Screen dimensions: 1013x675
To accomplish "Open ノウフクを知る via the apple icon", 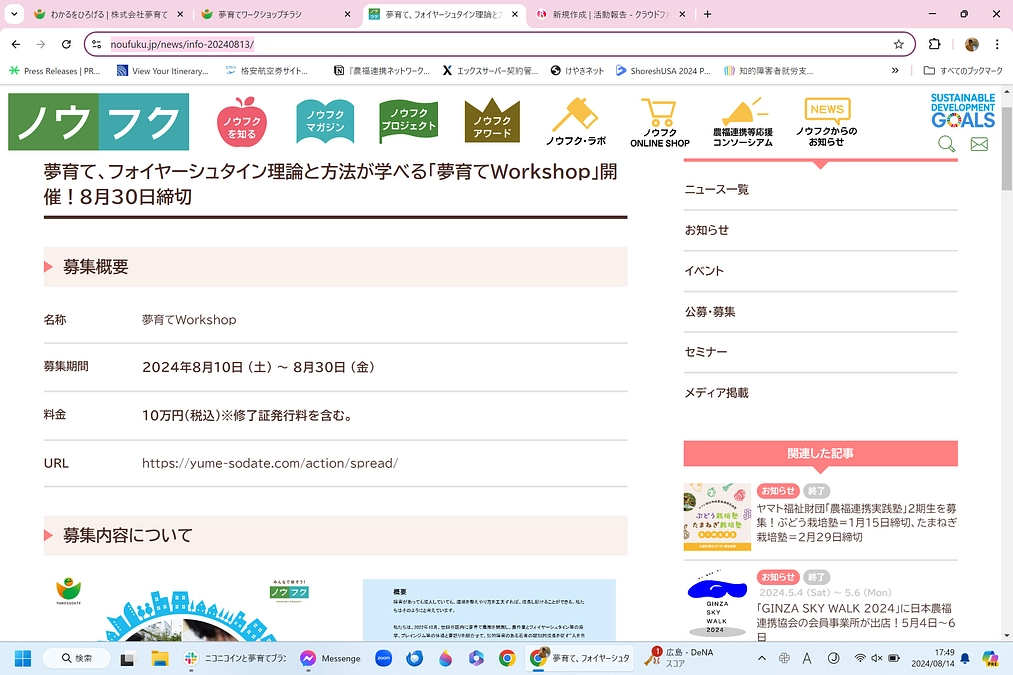I will point(243,121).
